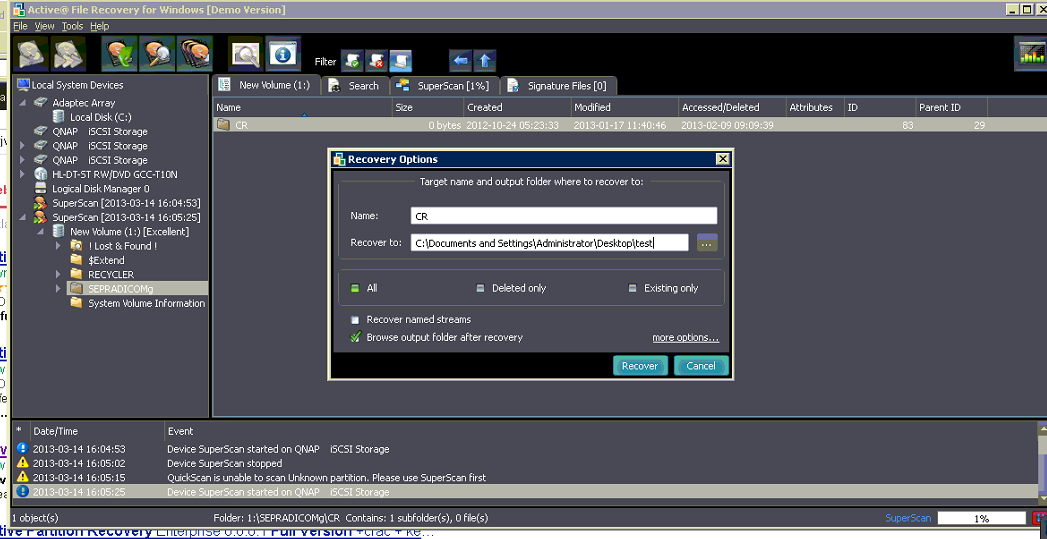
Task: Click the HL-DT-ST RW/DVD disc icon
Action: pos(41,174)
